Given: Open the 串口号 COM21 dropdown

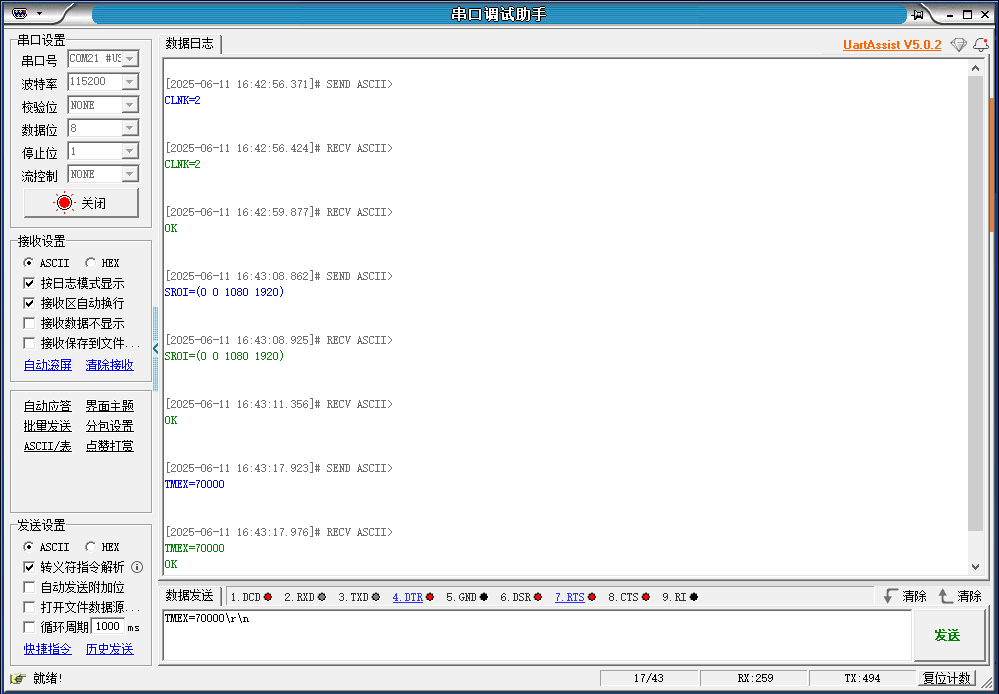Looking at the screenshot, I should (130, 59).
